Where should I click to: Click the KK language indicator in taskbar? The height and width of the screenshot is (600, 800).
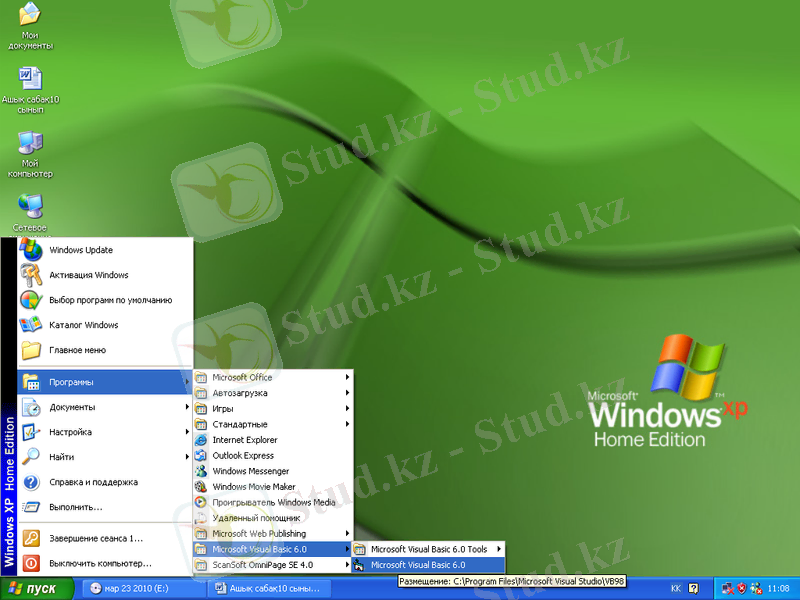(675, 588)
